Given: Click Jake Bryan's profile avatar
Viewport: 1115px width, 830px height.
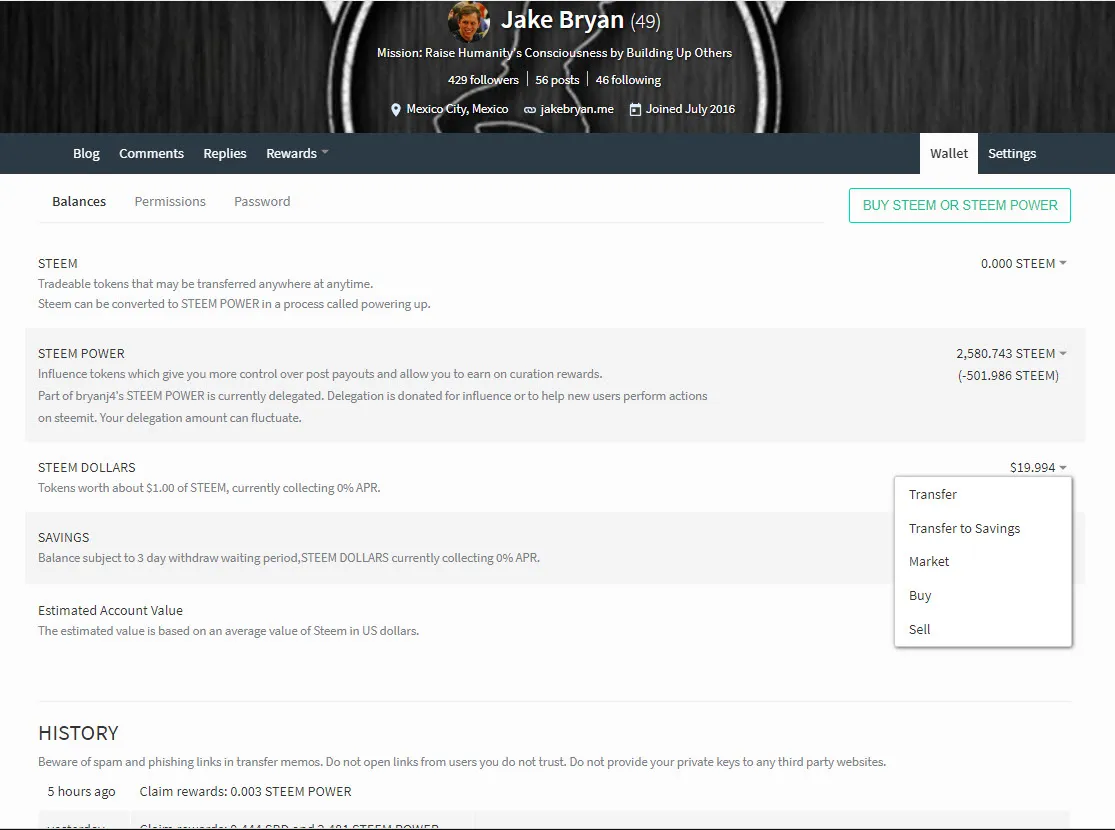Looking at the screenshot, I should (469, 21).
